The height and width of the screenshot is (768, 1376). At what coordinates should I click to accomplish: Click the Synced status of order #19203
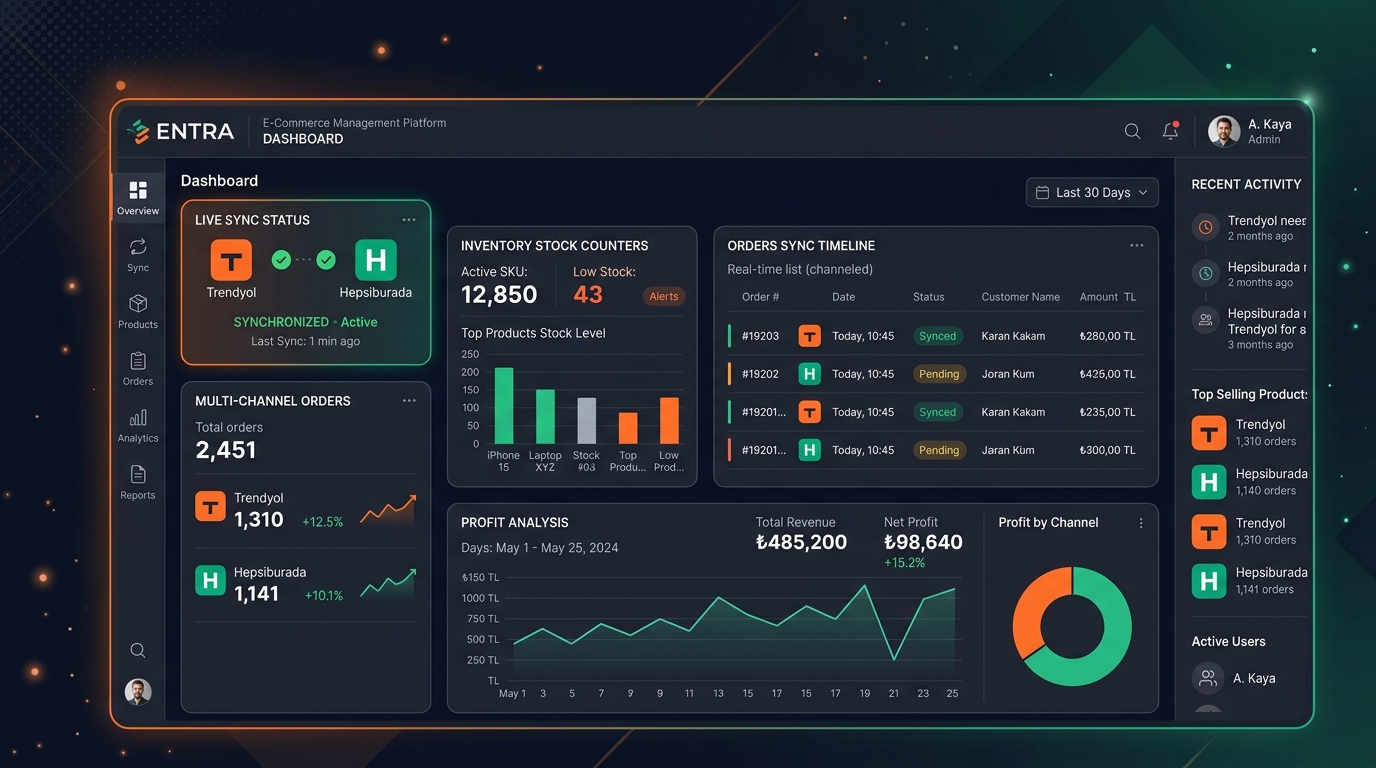coord(938,336)
